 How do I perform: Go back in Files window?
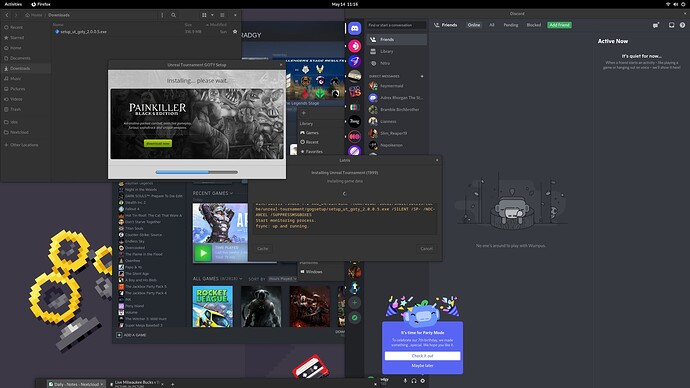pos(7,15)
